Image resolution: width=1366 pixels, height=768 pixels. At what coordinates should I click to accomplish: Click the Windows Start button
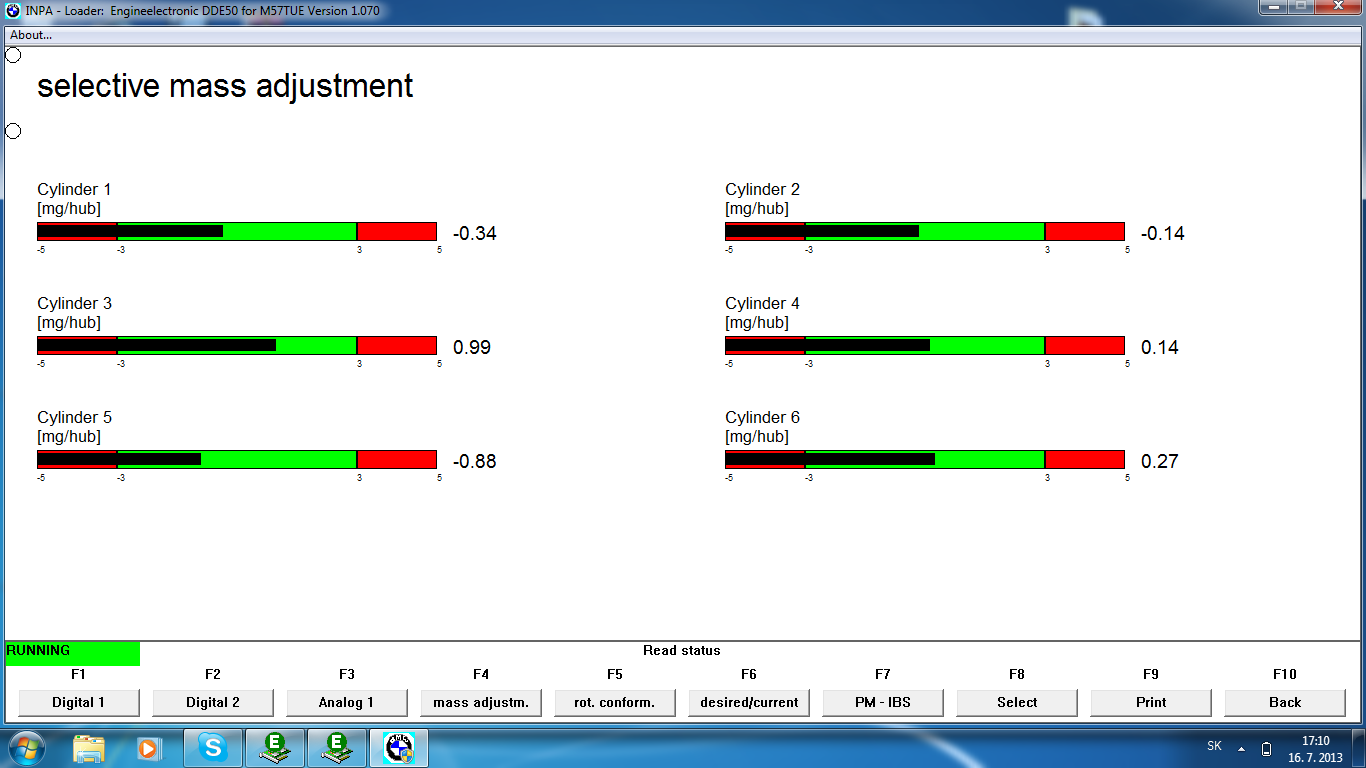pos(26,748)
